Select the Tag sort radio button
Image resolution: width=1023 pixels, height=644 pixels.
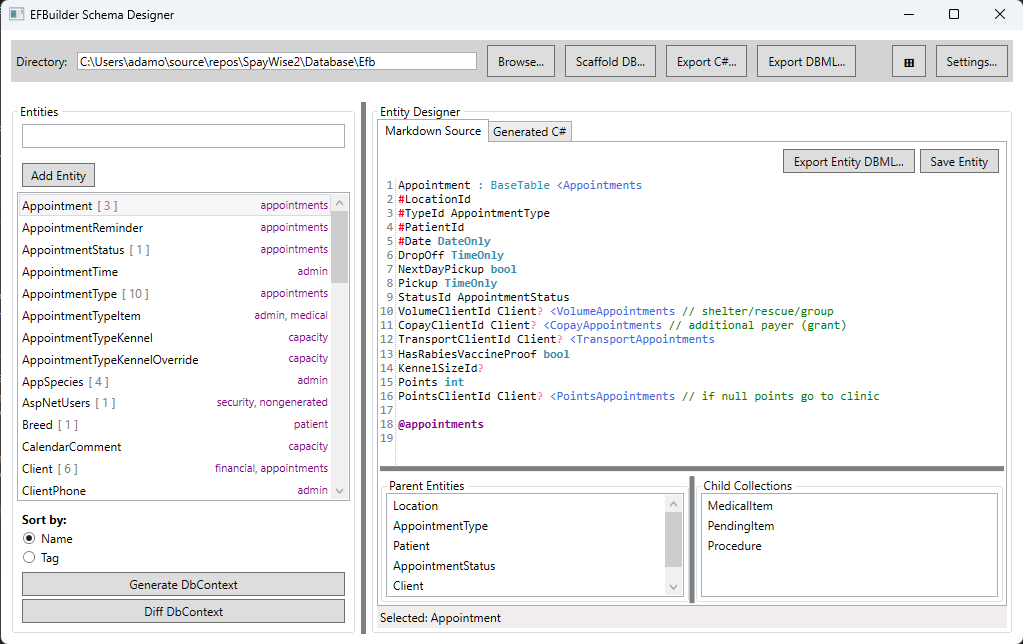coord(29,558)
